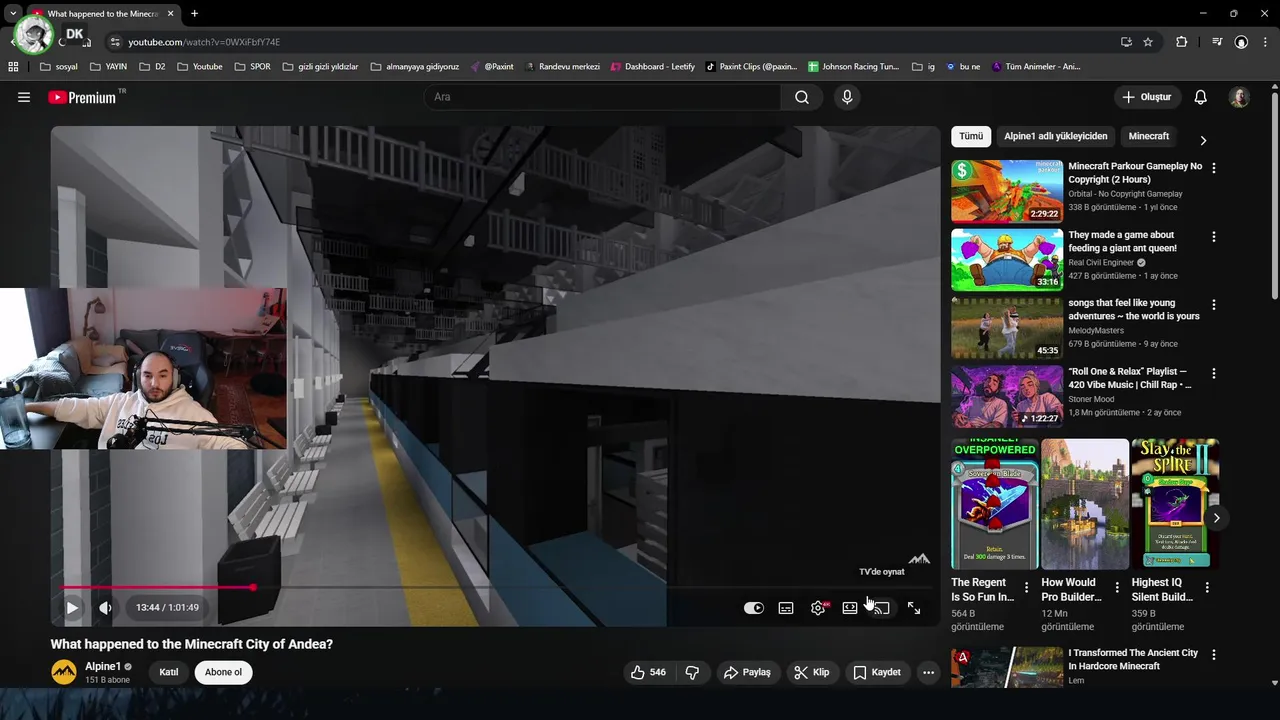Enter full screen mode
This screenshot has height=720, width=1280.
914,608
